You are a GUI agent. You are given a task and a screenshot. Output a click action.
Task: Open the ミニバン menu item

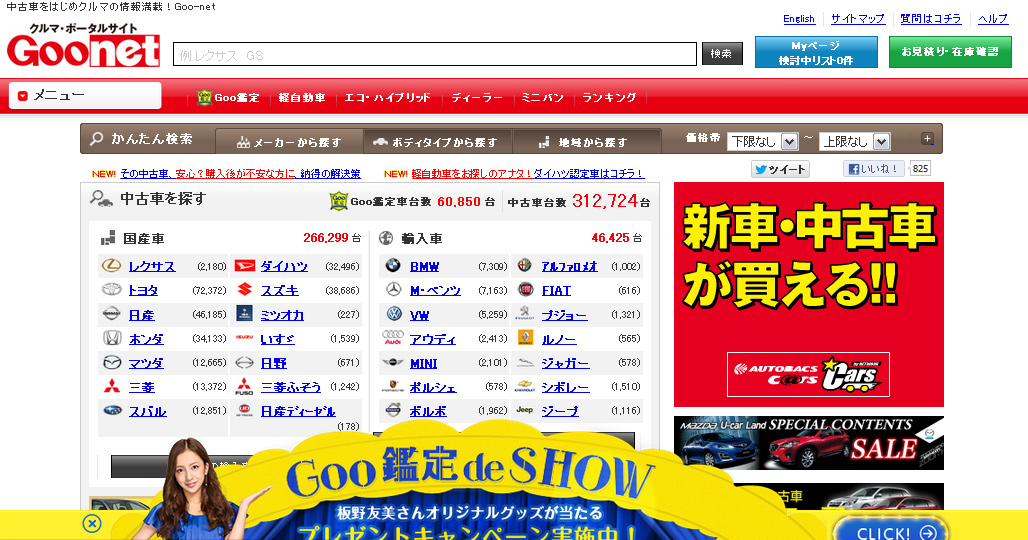542,98
